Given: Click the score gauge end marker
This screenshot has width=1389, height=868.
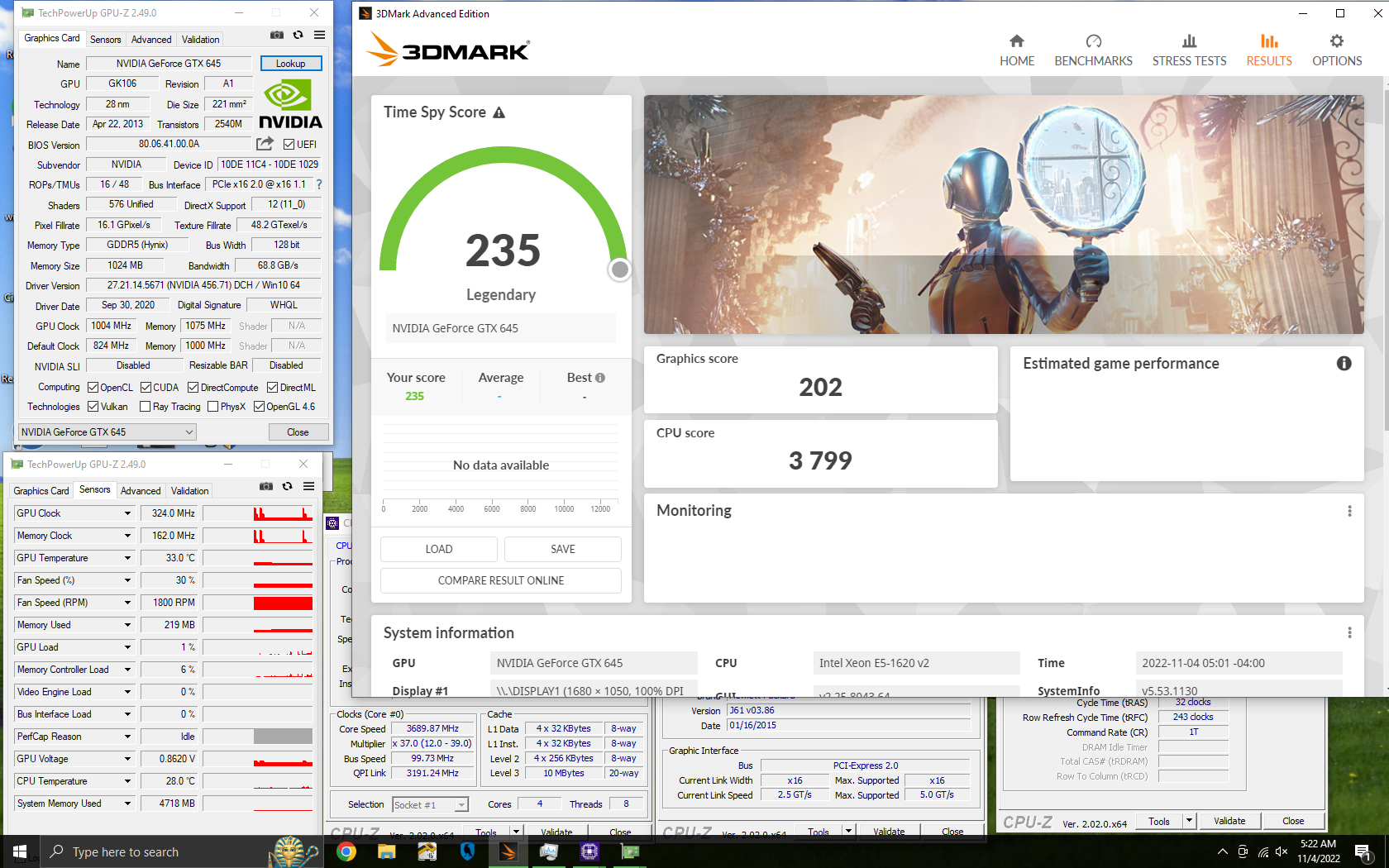Looking at the screenshot, I should [x=619, y=269].
